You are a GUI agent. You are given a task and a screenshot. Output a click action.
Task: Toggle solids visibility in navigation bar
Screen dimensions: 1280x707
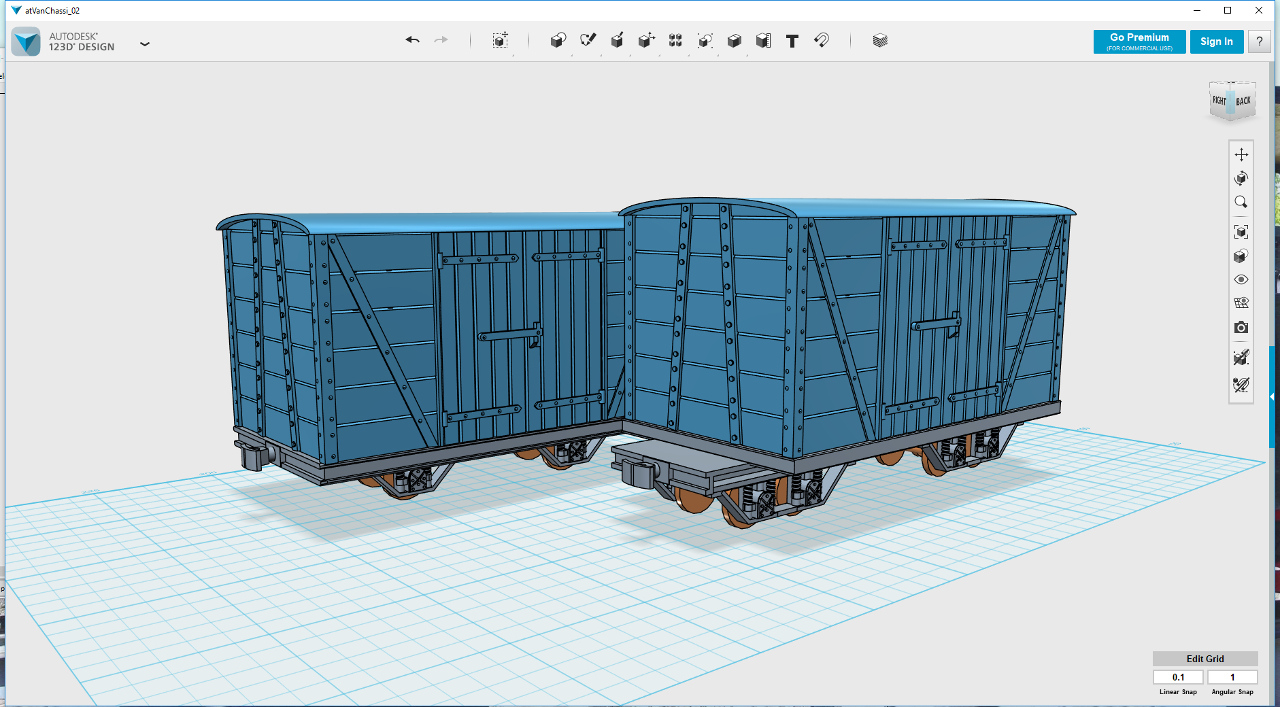coord(1241,357)
